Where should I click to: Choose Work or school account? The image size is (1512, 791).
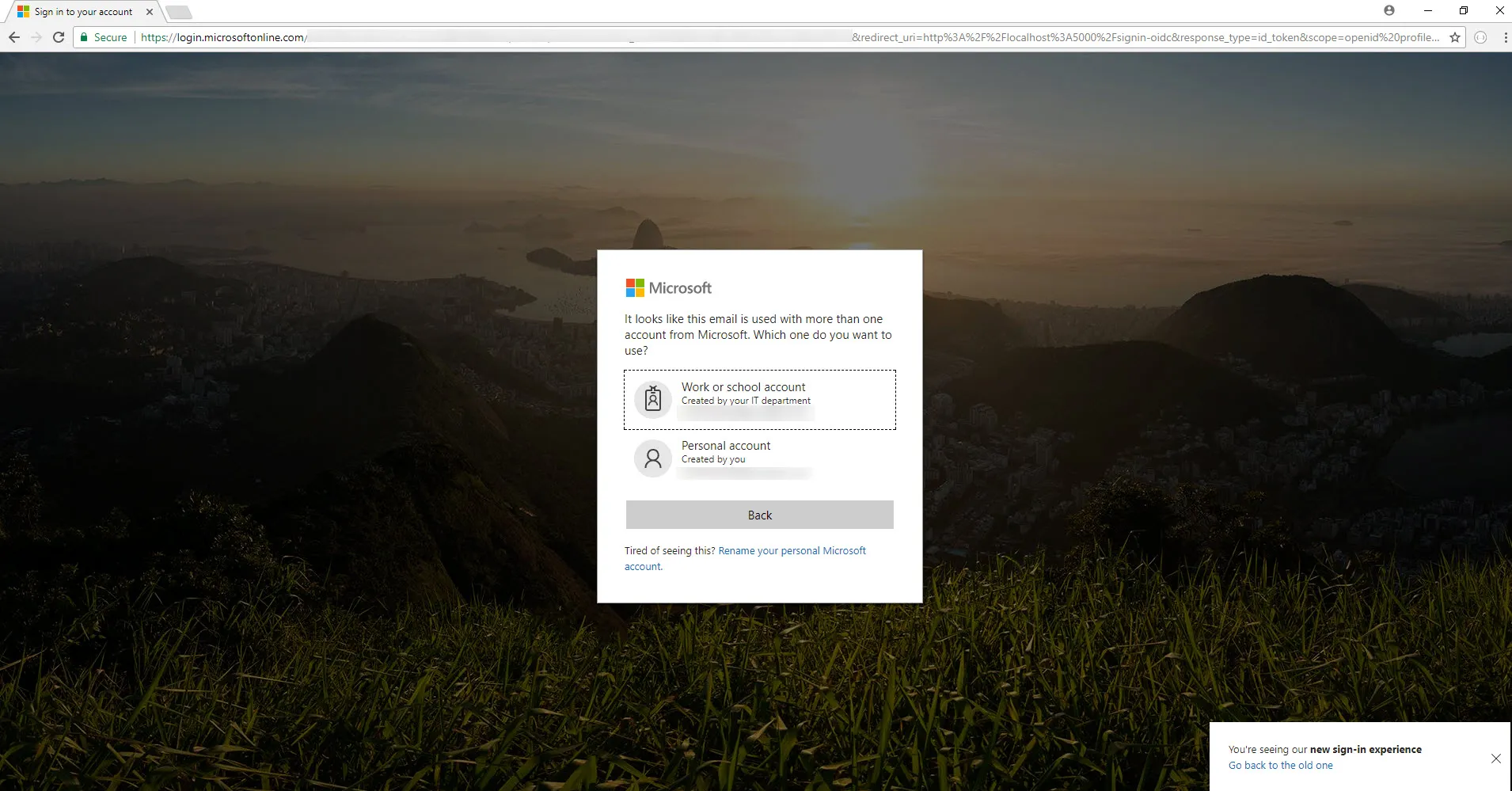click(x=760, y=400)
